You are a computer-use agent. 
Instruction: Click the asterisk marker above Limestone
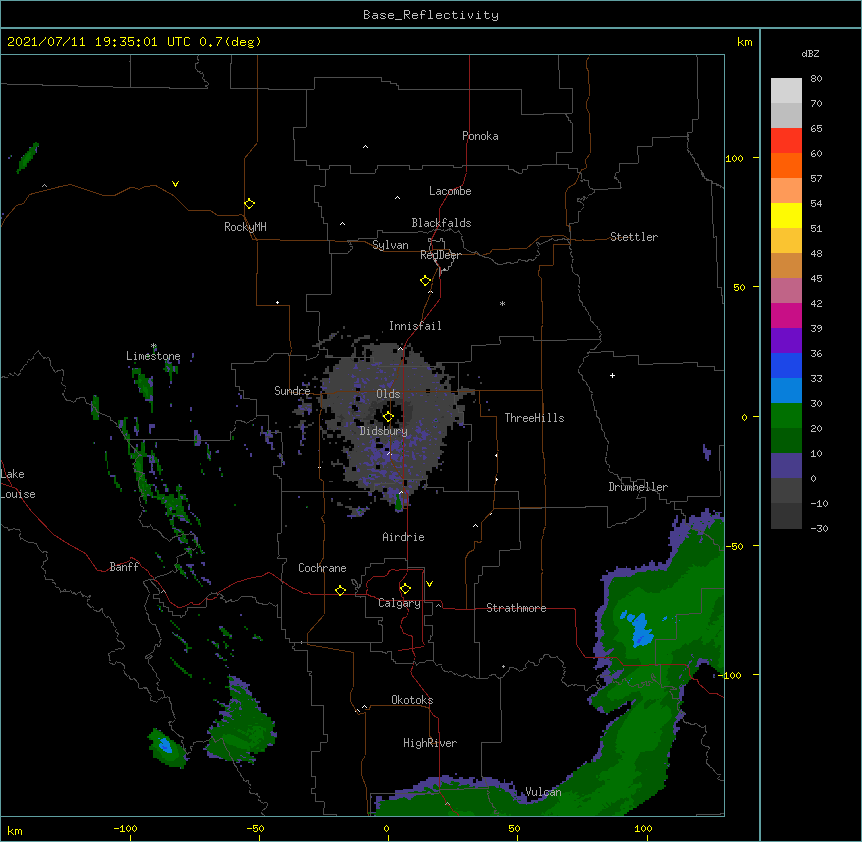154,346
